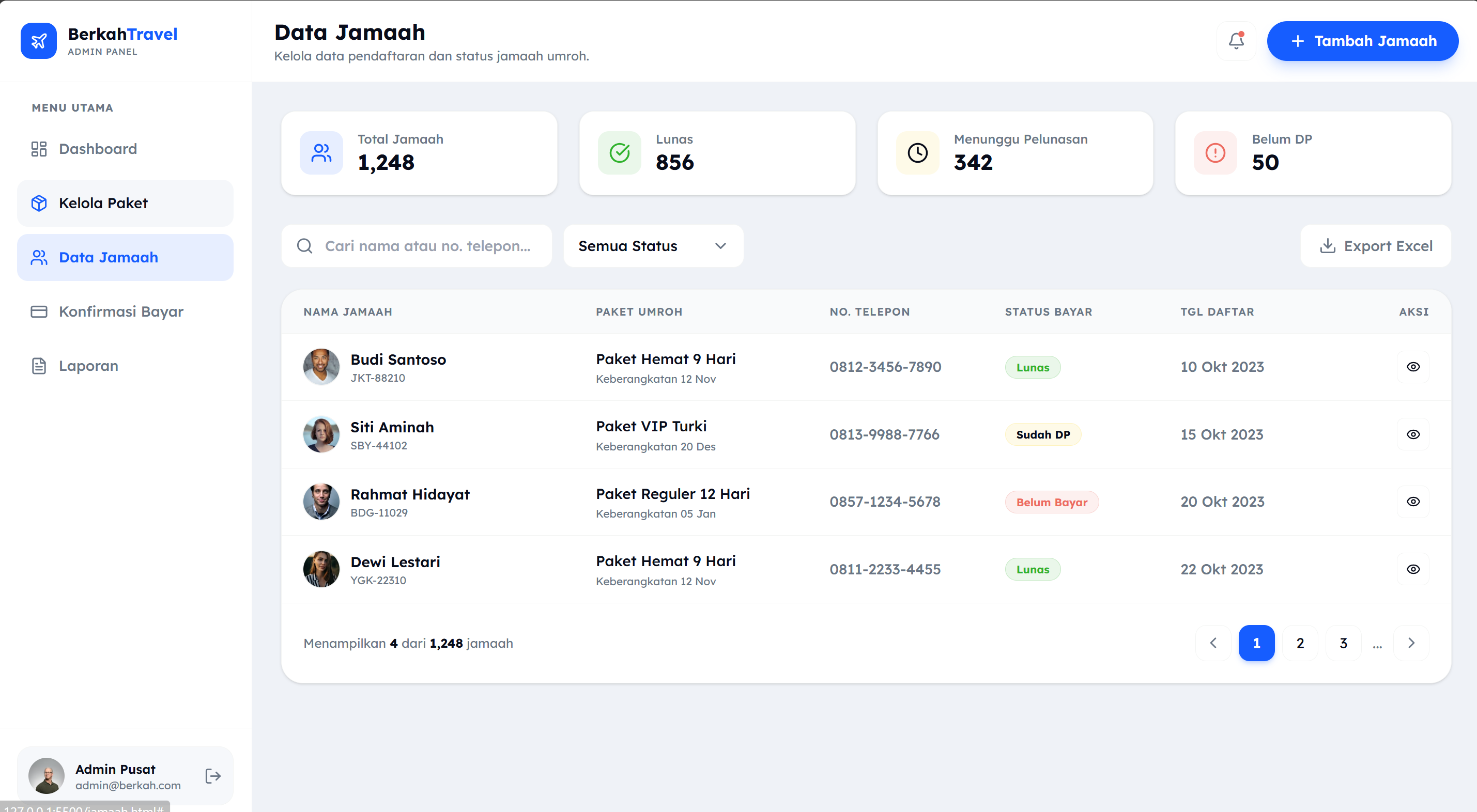Click the Menunggu Pelunasan clock icon

click(x=917, y=153)
